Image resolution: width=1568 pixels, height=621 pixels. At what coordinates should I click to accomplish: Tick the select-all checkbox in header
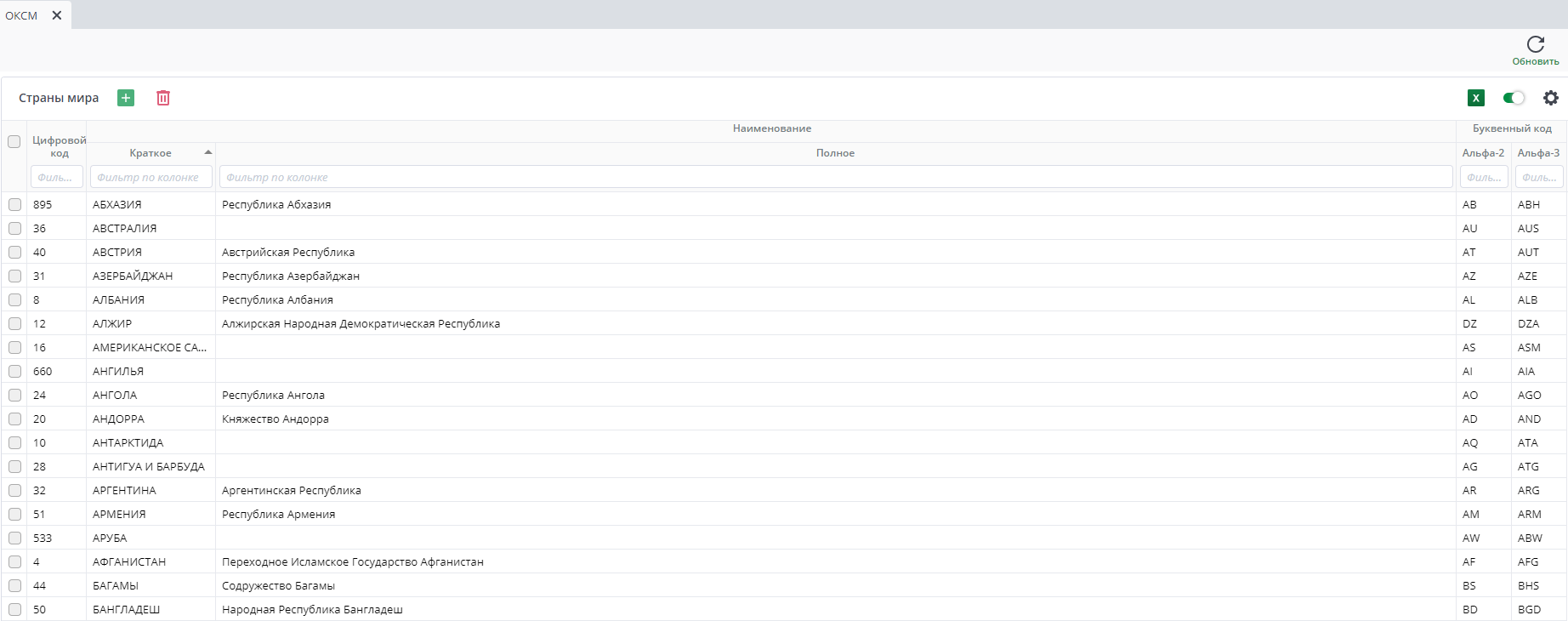click(14, 141)
